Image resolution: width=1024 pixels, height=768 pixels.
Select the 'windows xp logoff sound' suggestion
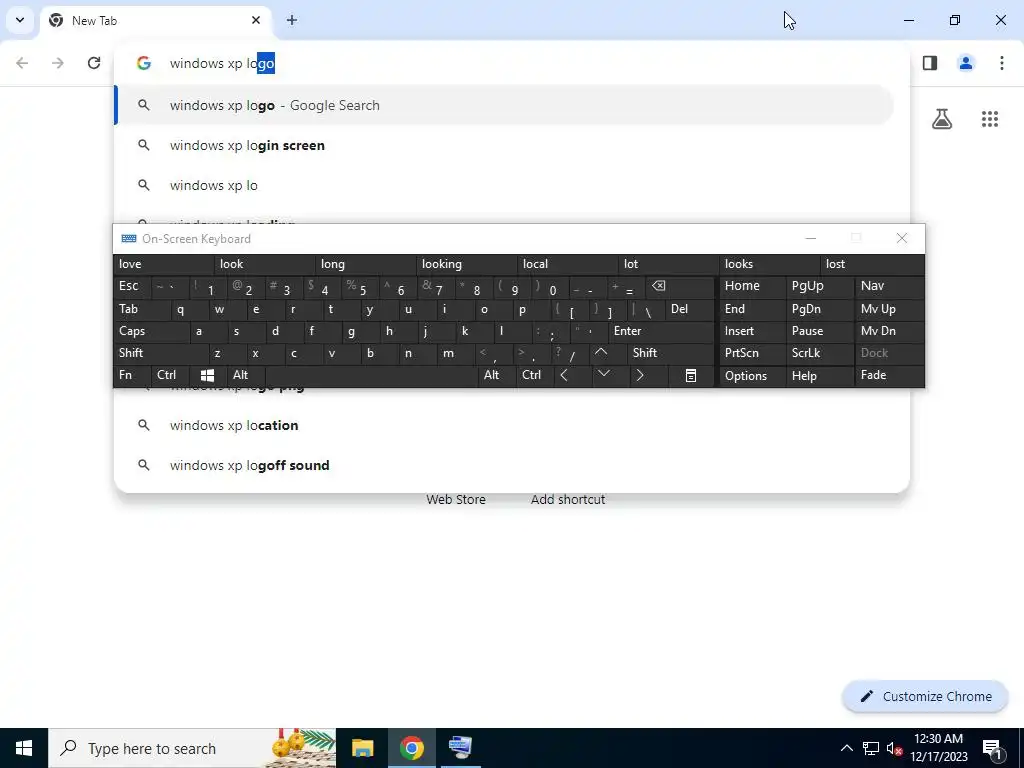click(x=504, y=465)
